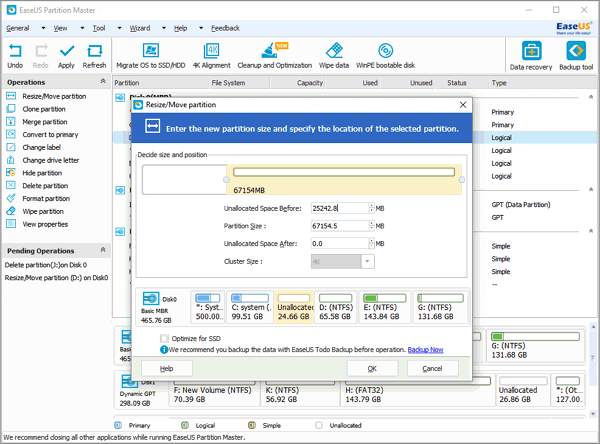The height and width of the screenshot is (444, 600).
Task: Open the Feedback menu item
Action: click(x=225, y=28)
